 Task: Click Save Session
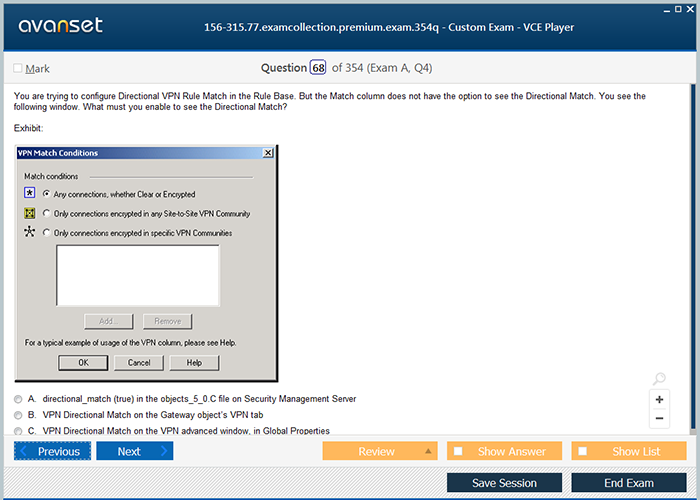coord(504,483)
